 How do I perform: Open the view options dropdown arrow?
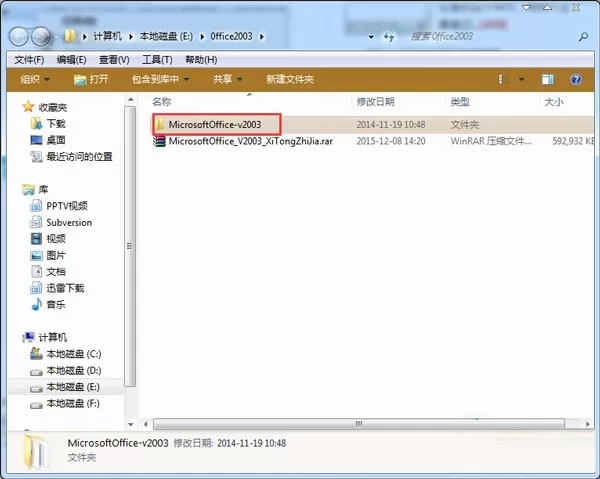(521, 80)
